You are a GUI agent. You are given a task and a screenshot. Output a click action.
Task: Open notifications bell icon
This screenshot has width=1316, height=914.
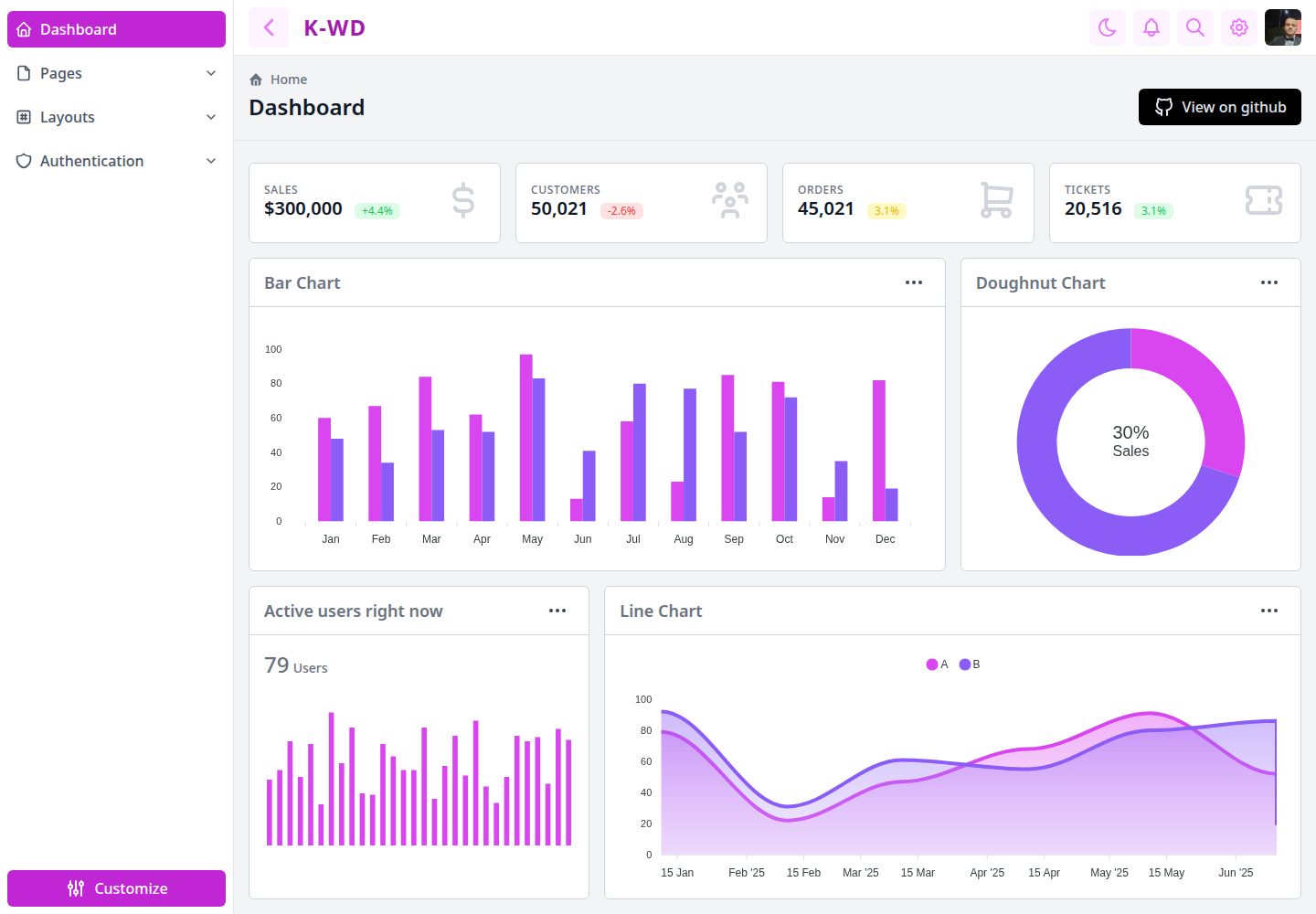1151,27
